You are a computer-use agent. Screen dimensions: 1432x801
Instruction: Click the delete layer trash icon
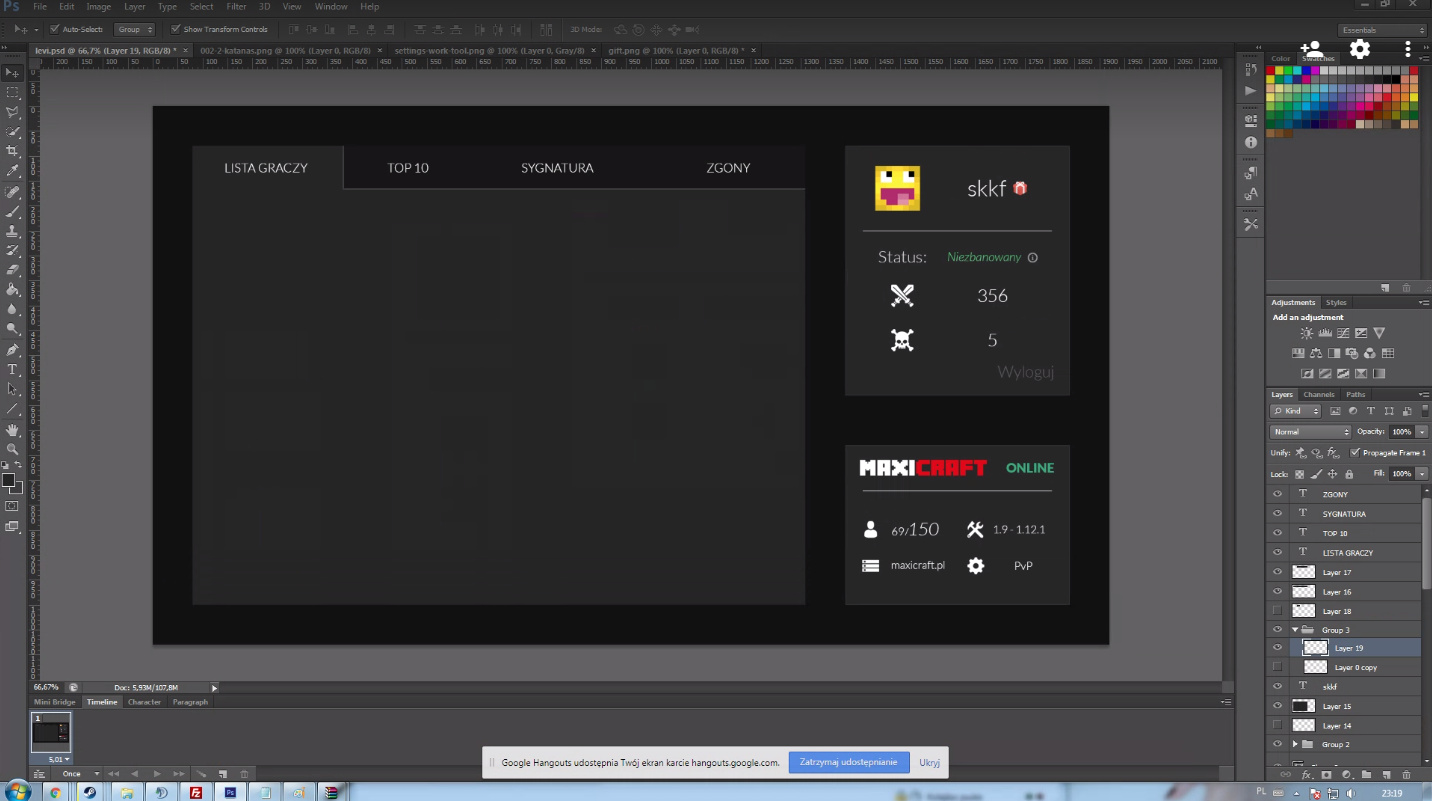click(1406, 775)
